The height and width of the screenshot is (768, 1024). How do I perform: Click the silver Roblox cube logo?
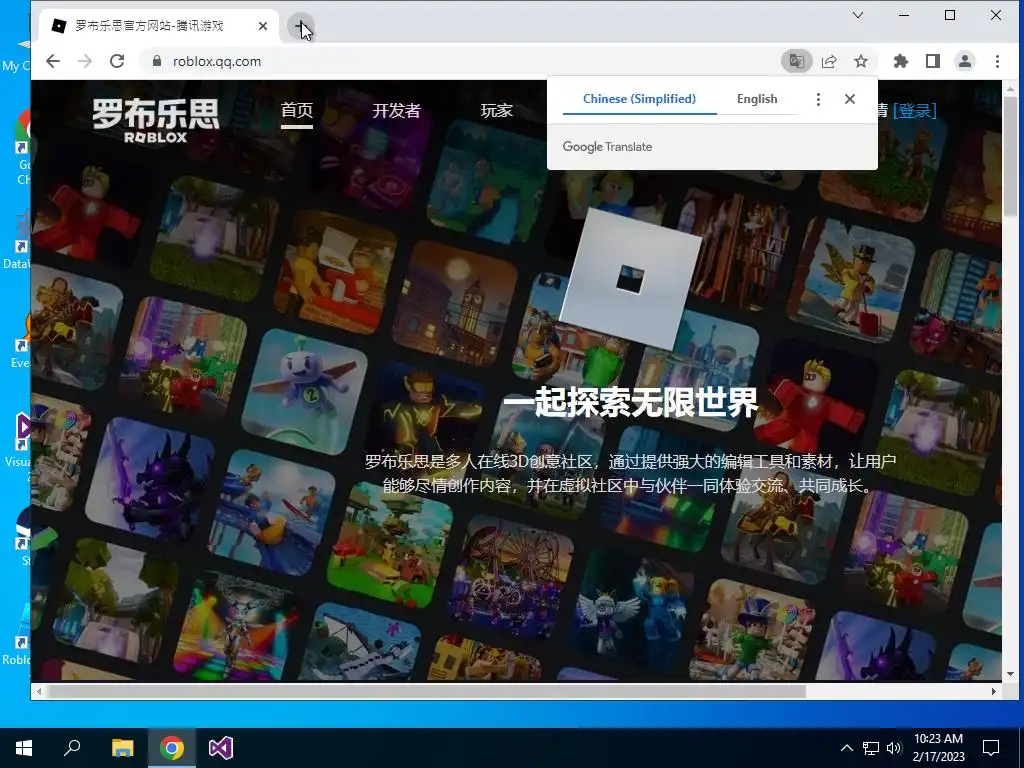click(630, 280)
